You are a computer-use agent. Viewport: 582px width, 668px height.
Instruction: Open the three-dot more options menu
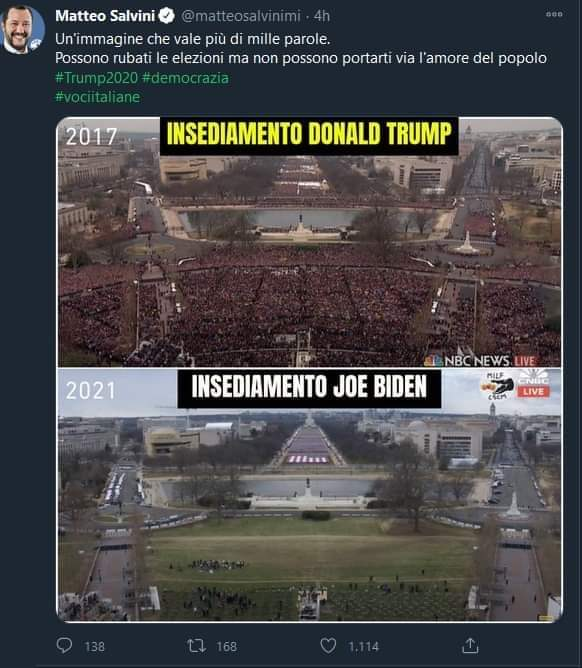pyautogui.click(x=554, y=14)
